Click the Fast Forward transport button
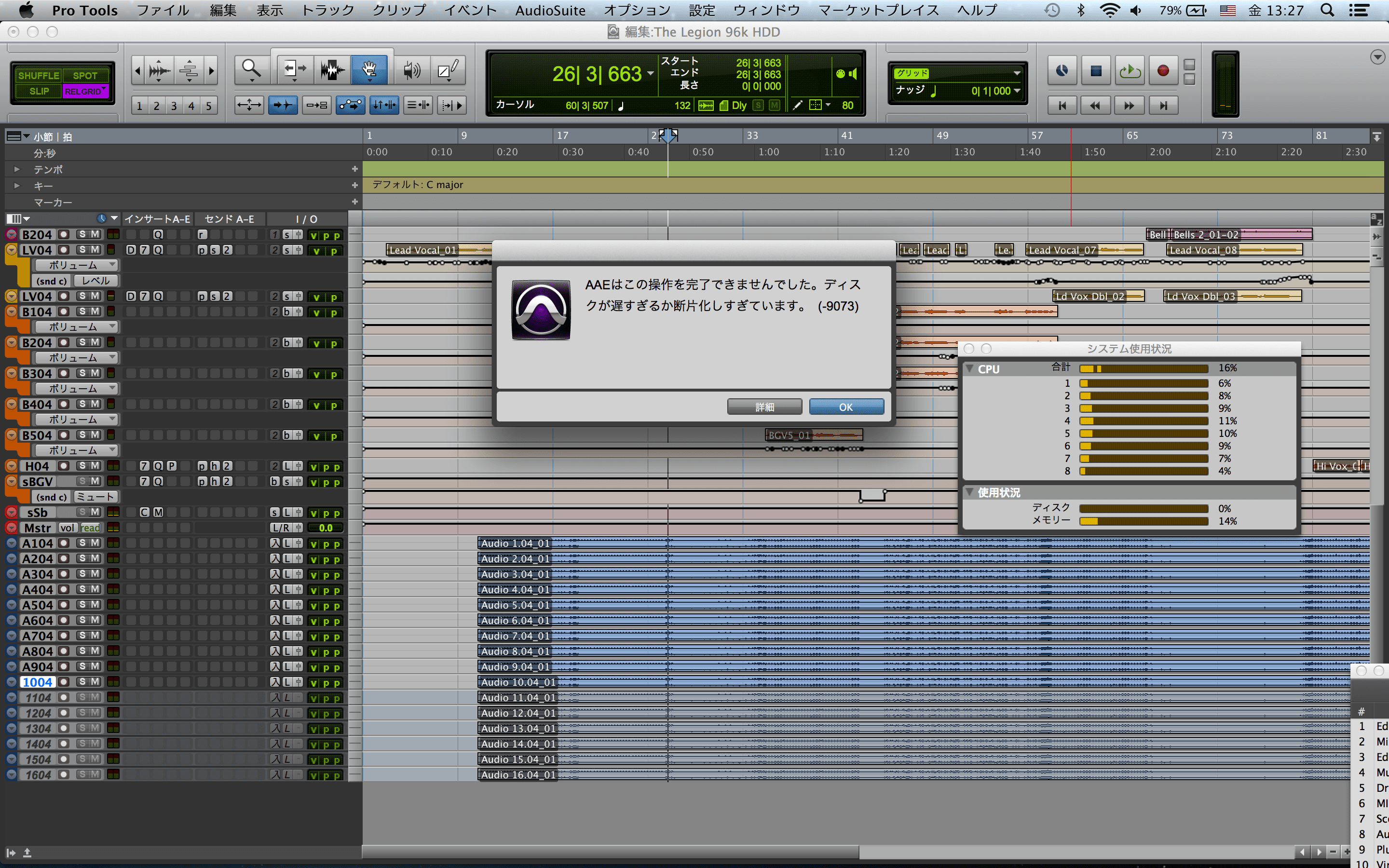 [x=1129, y=106]
